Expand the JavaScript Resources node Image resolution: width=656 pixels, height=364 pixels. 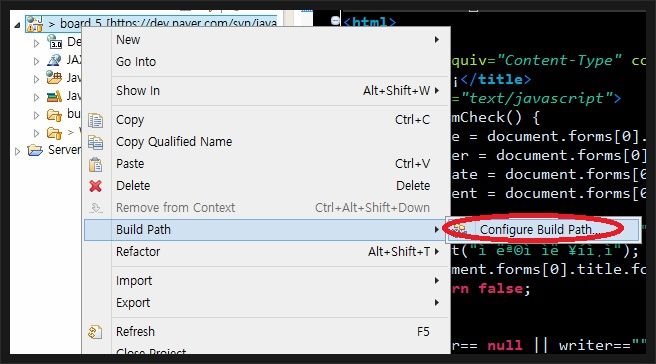[36, 97]
